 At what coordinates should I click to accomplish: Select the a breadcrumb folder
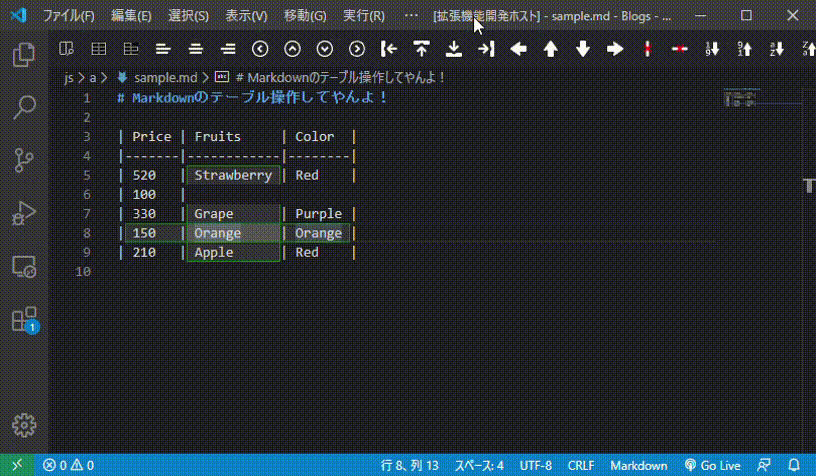tap(93, 78)
